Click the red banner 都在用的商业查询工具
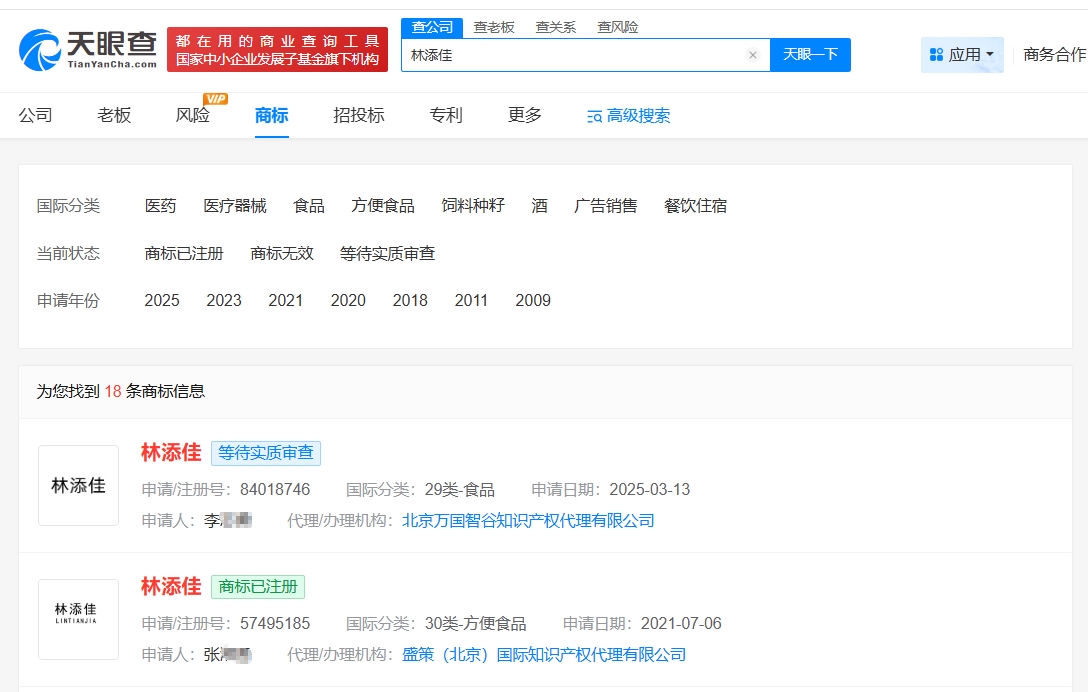 pos(278,50)
